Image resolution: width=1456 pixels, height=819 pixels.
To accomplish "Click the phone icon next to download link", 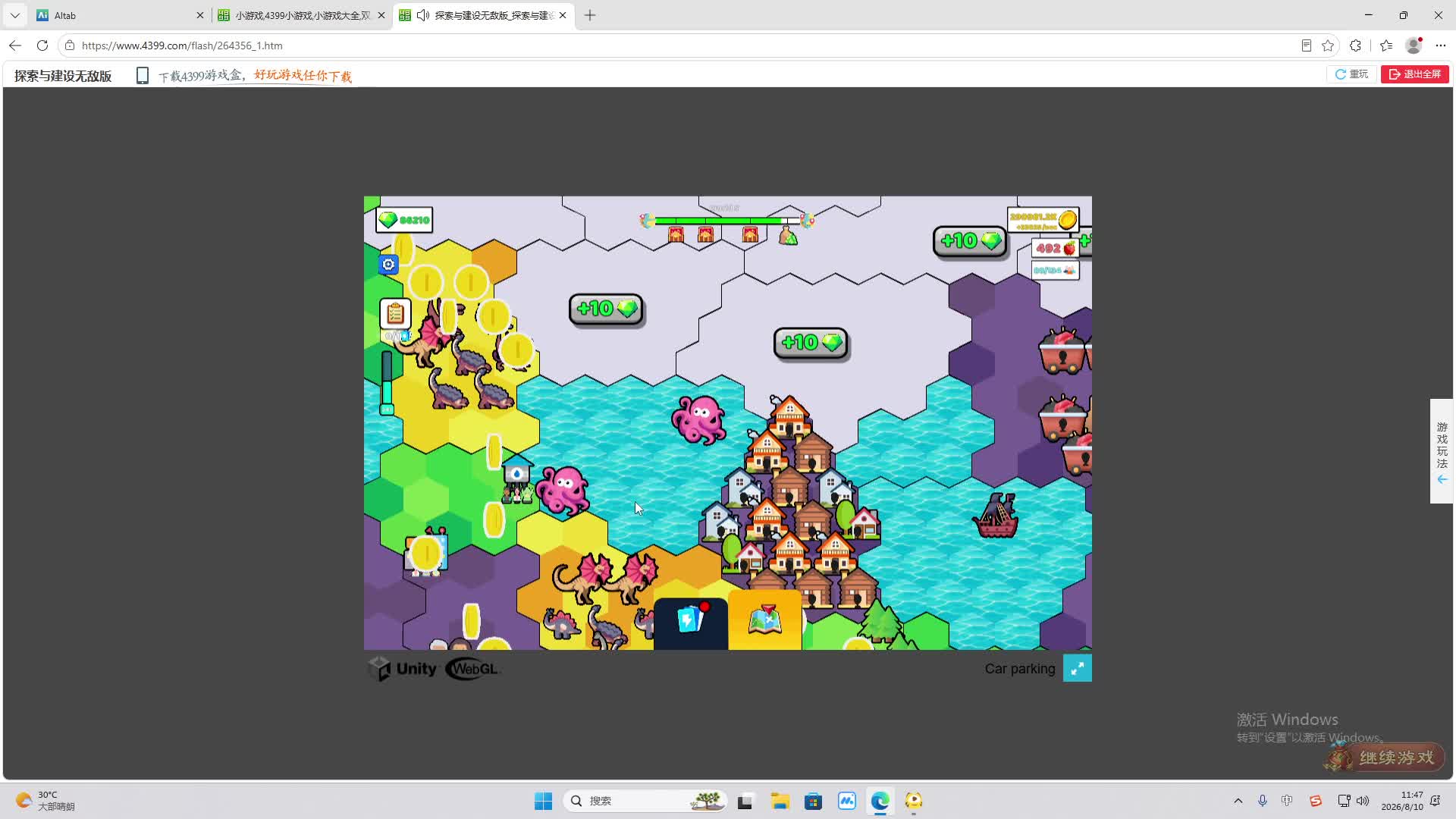I will pyautogui.click(x=142, y=75).
